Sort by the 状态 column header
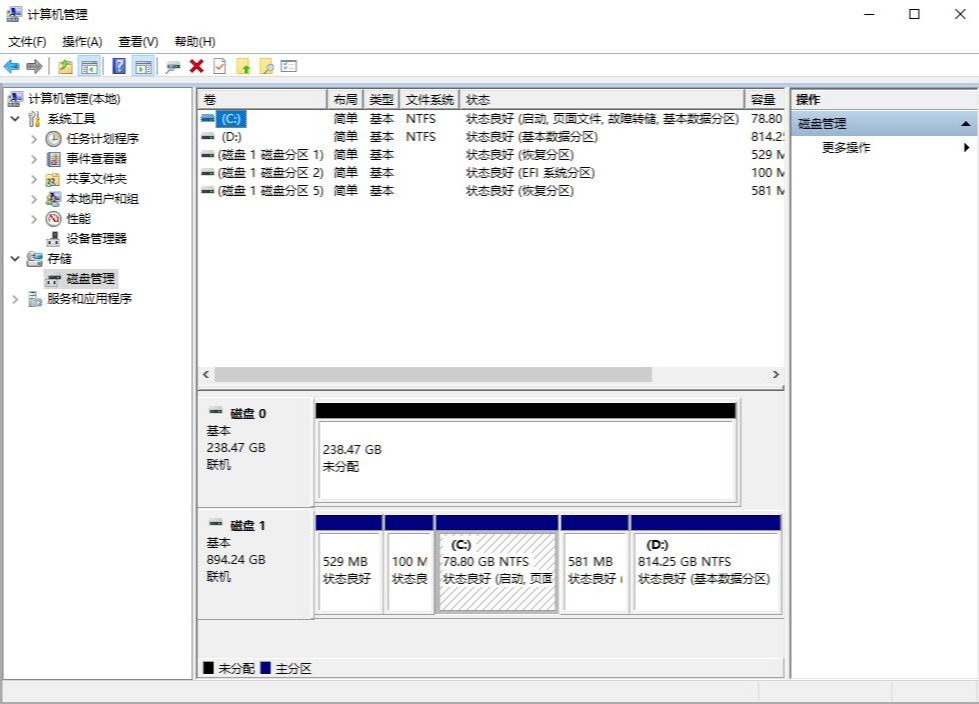The image size is (979, 704). [x=602, y=99]
